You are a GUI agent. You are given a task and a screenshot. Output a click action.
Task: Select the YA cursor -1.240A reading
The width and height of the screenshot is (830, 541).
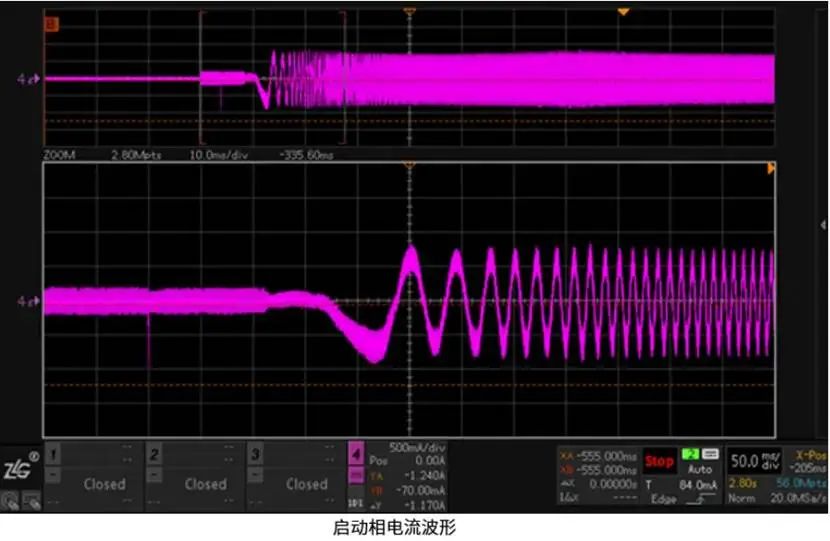[425, 476]
